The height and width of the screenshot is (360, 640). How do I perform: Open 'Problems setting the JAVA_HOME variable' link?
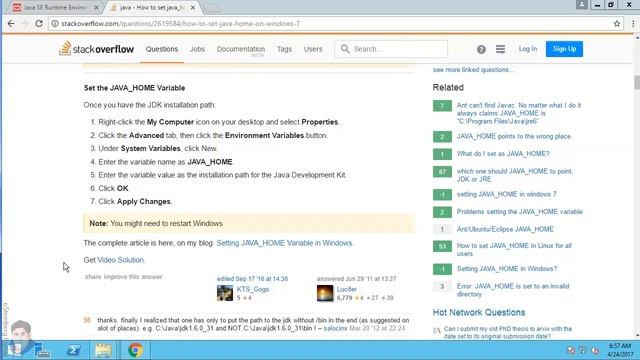pyautogui.click(x=520, y=212)
